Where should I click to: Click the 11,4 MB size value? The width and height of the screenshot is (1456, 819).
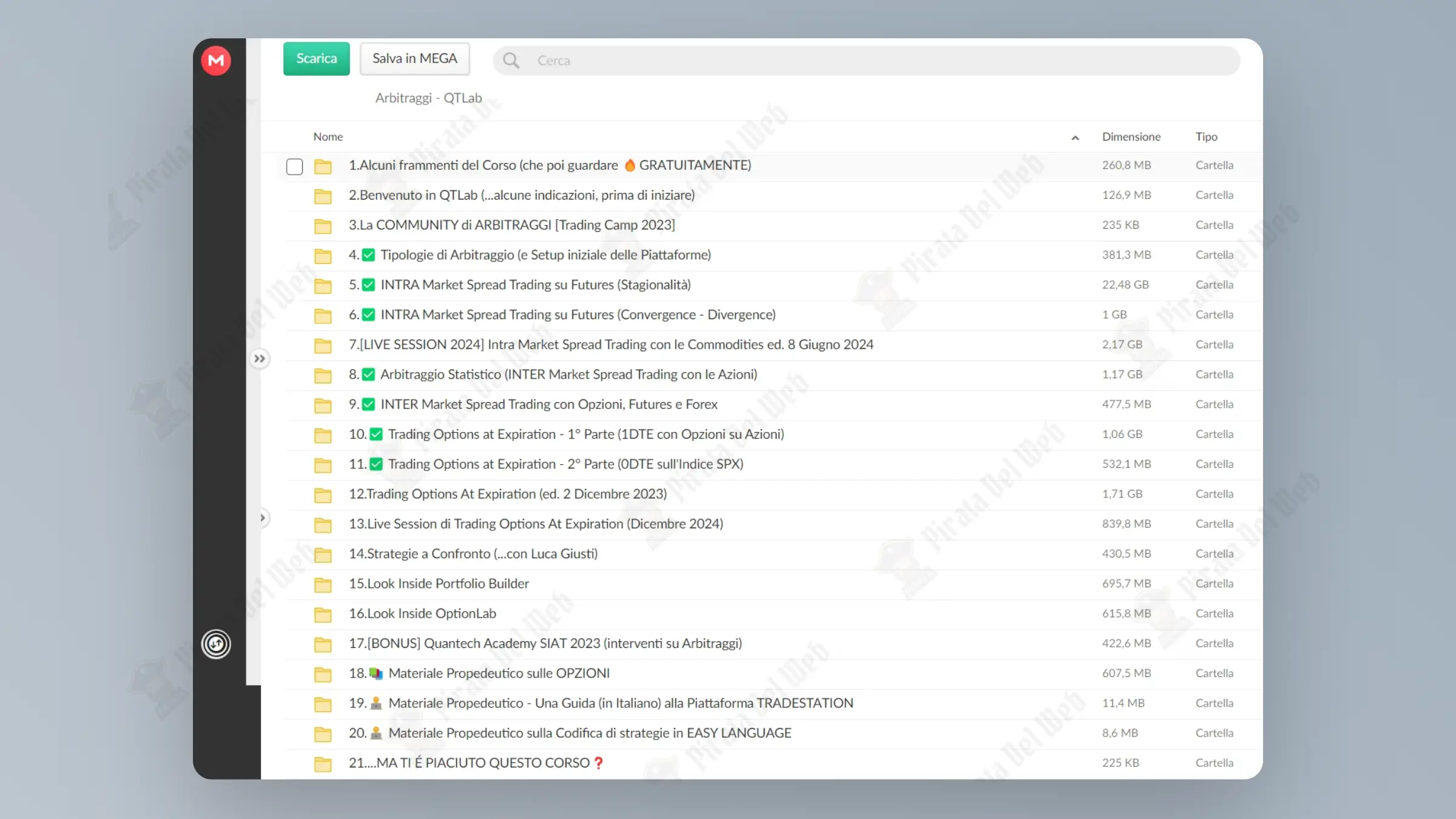click(1124, 703)
